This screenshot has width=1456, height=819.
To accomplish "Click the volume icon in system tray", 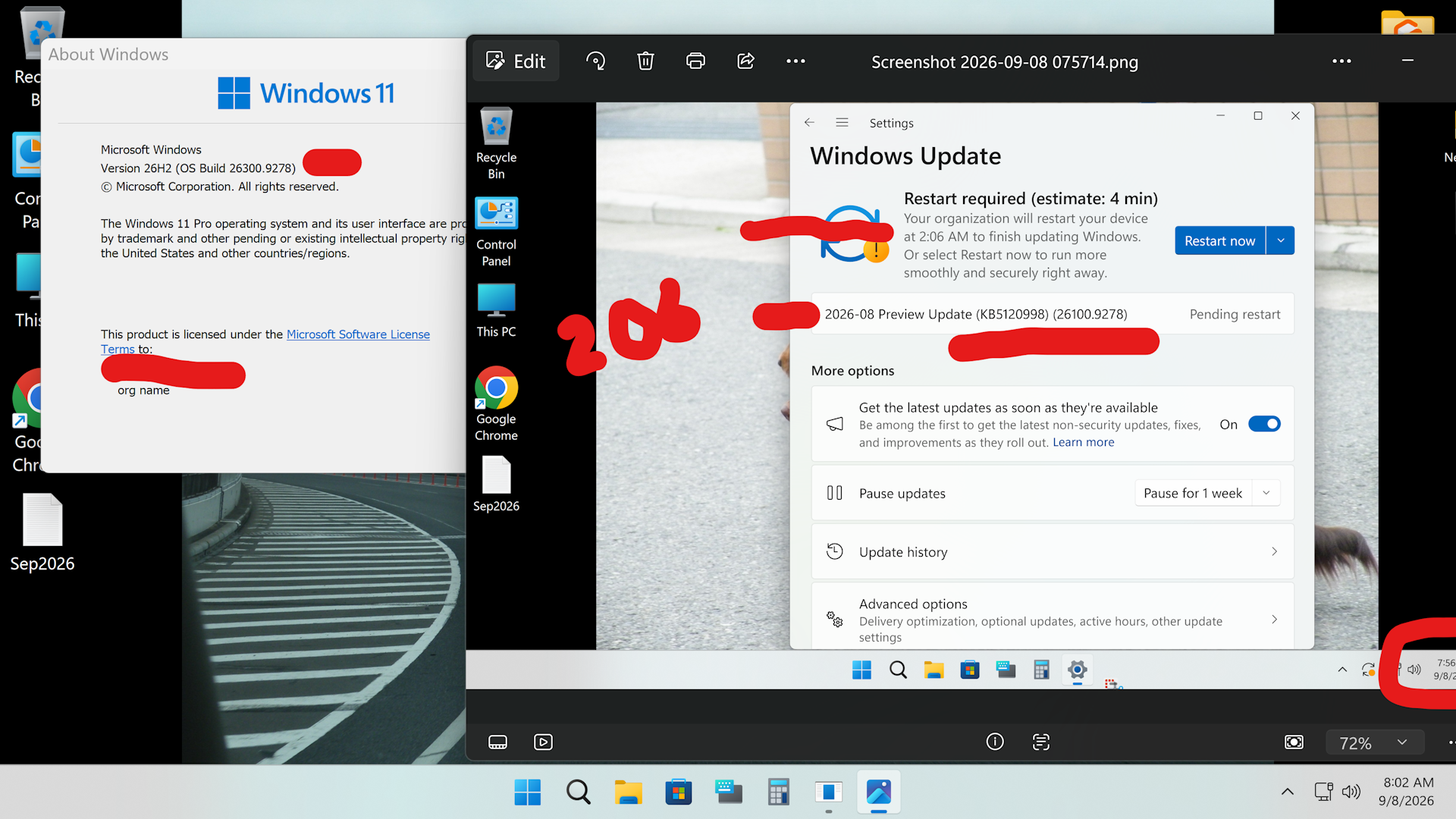I will 1351,792.
